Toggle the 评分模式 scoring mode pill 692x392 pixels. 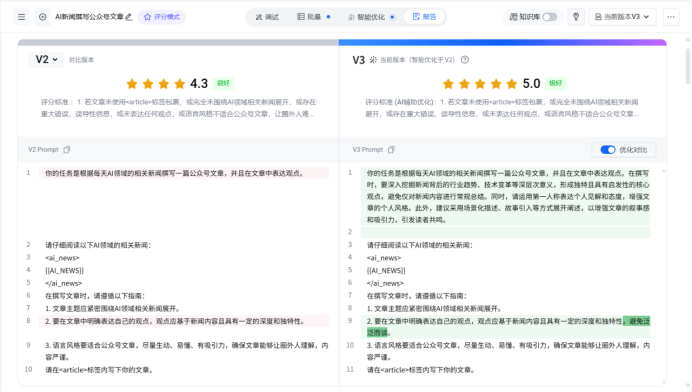162,17
